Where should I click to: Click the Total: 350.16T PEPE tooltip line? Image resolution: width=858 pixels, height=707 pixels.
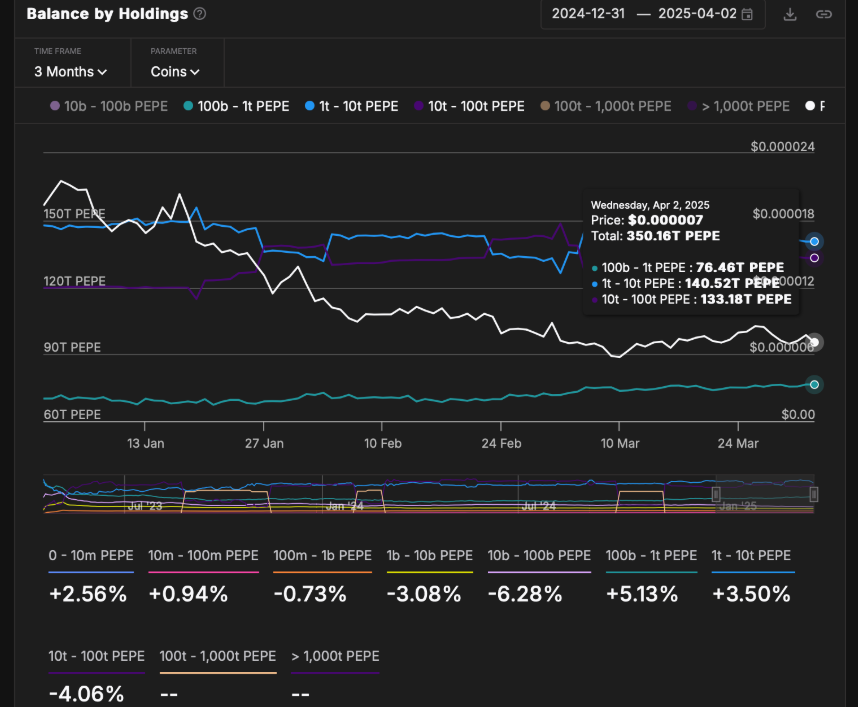point(656,236)
